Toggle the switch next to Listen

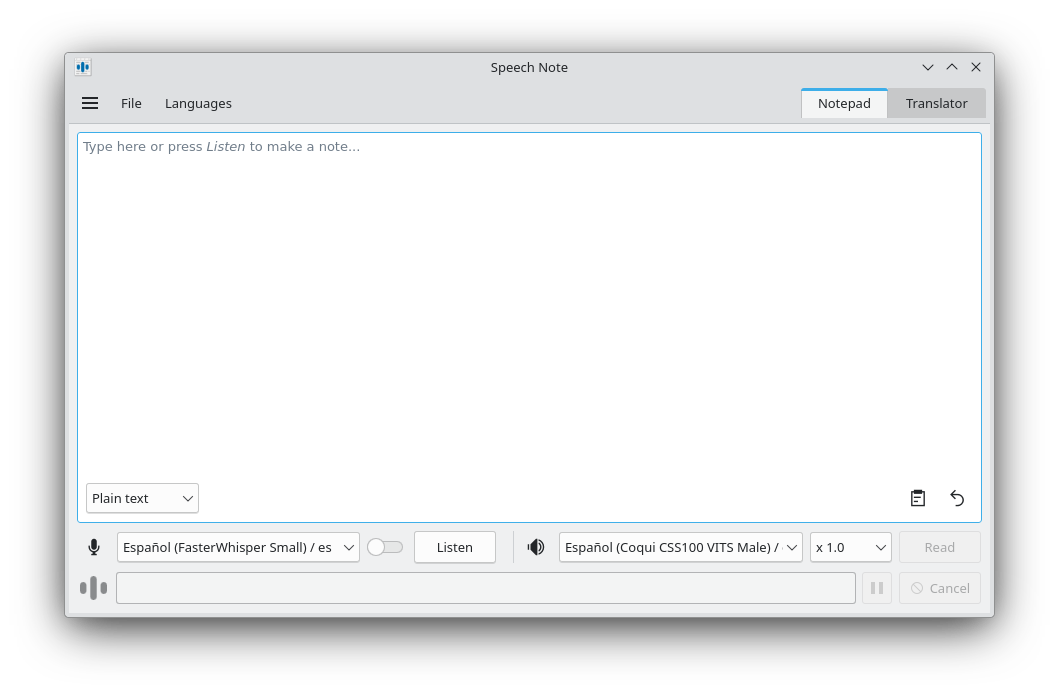[x=385, y=547]
